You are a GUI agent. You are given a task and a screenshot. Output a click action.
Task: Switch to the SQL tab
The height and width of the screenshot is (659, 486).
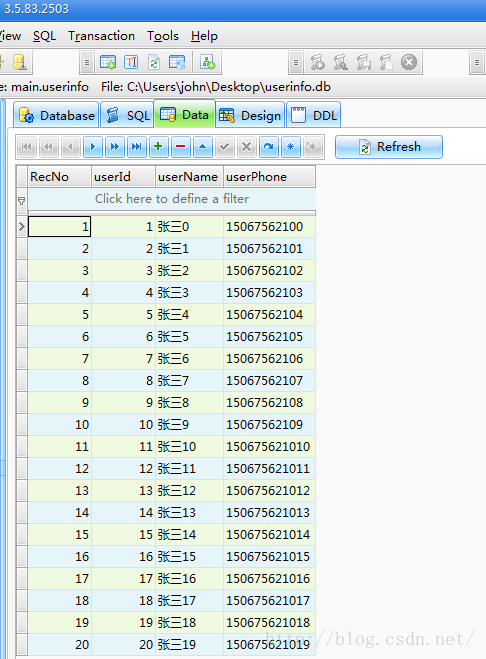pos(127,115)
